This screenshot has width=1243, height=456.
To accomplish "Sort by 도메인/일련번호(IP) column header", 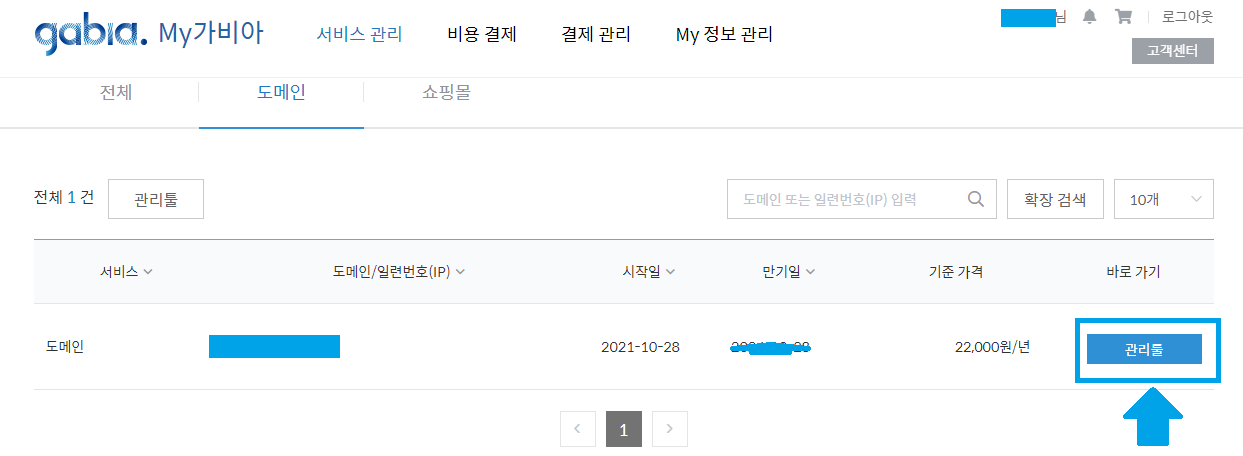I will tap(399, 271).
